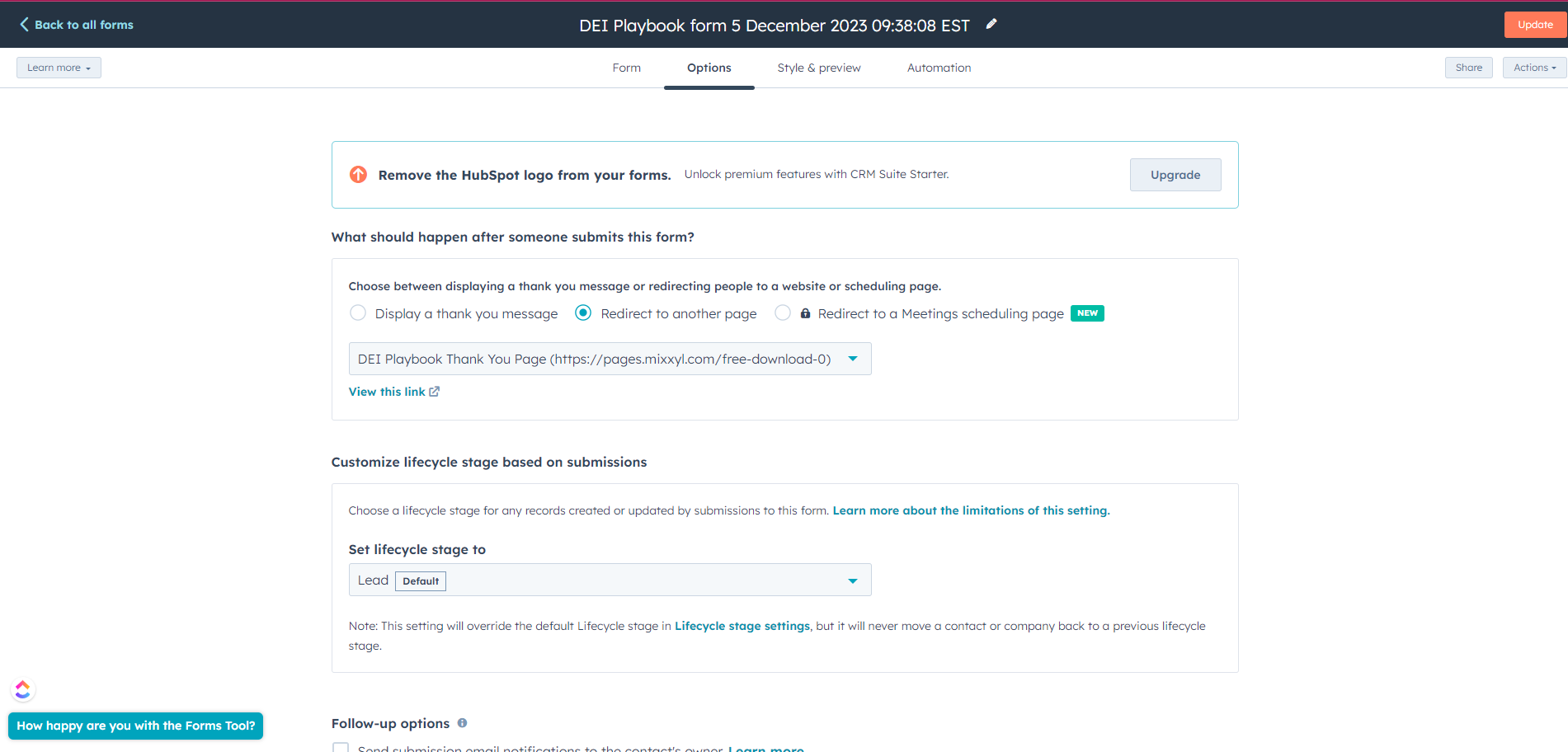Click the 'How happy are you' feedback button
This screenshot has width=1568, height=752.
[x=135, y=726]
